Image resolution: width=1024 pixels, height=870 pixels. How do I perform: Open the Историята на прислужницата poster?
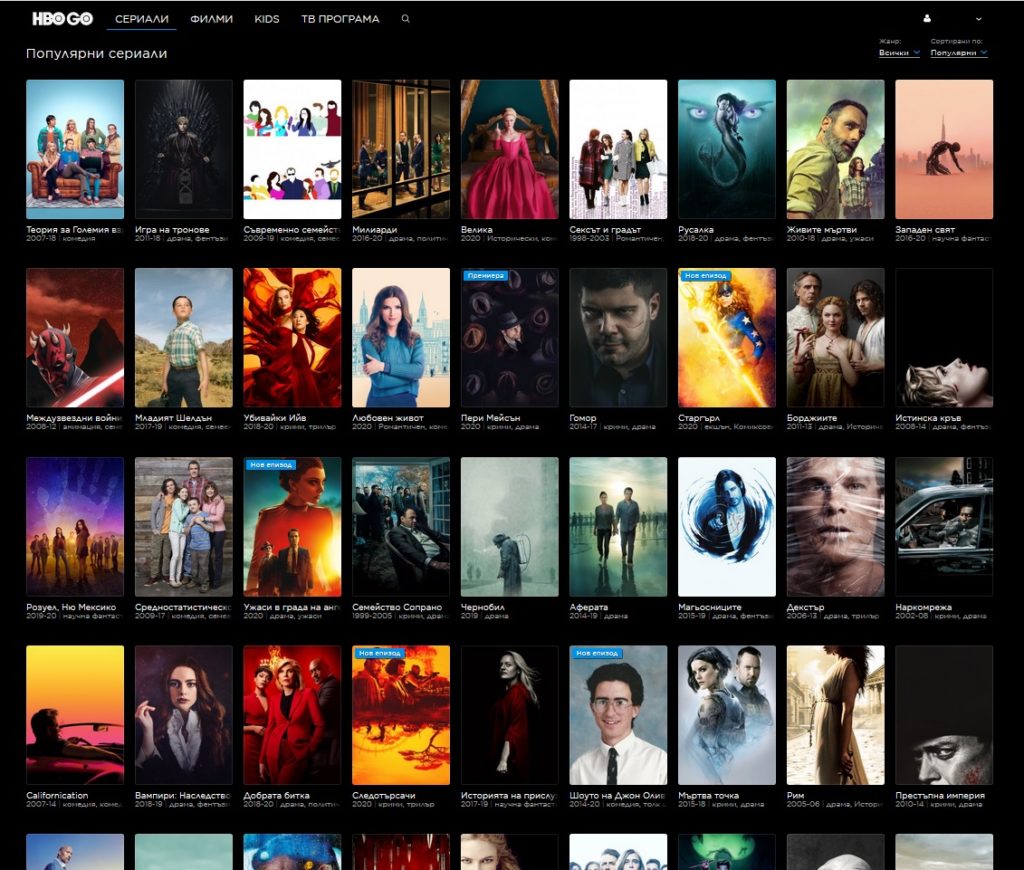pos(510,715)
